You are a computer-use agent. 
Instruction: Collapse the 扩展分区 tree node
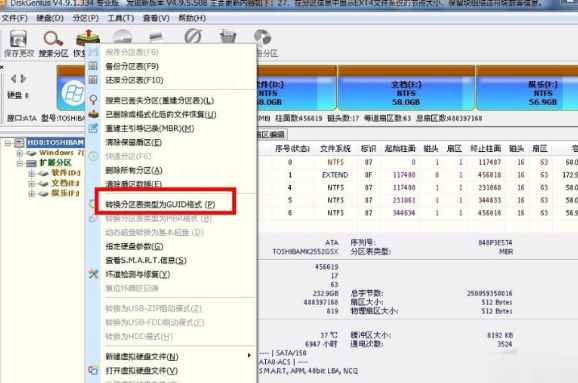pyautogui.click(x=20, y=163)
